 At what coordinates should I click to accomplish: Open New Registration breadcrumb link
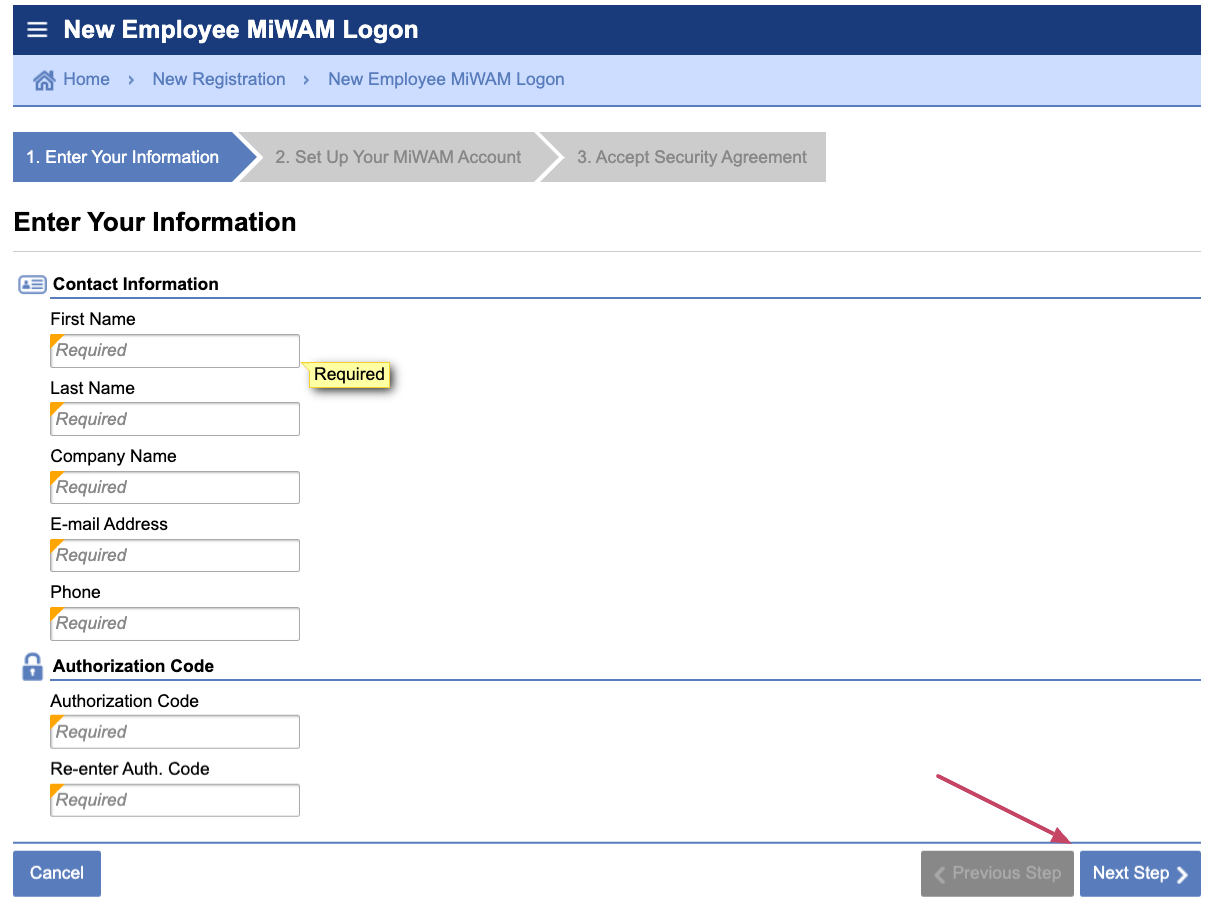[x=219, y=79]
